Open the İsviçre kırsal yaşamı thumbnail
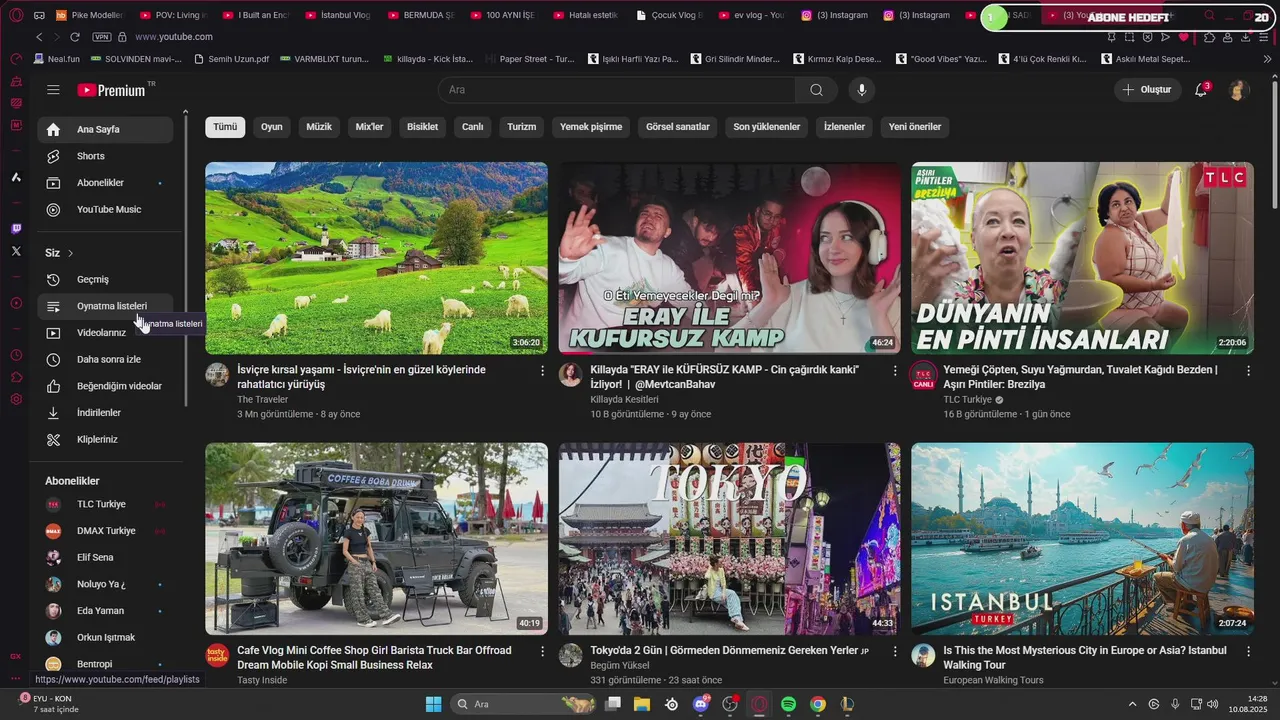 click(x=376, y=258)
